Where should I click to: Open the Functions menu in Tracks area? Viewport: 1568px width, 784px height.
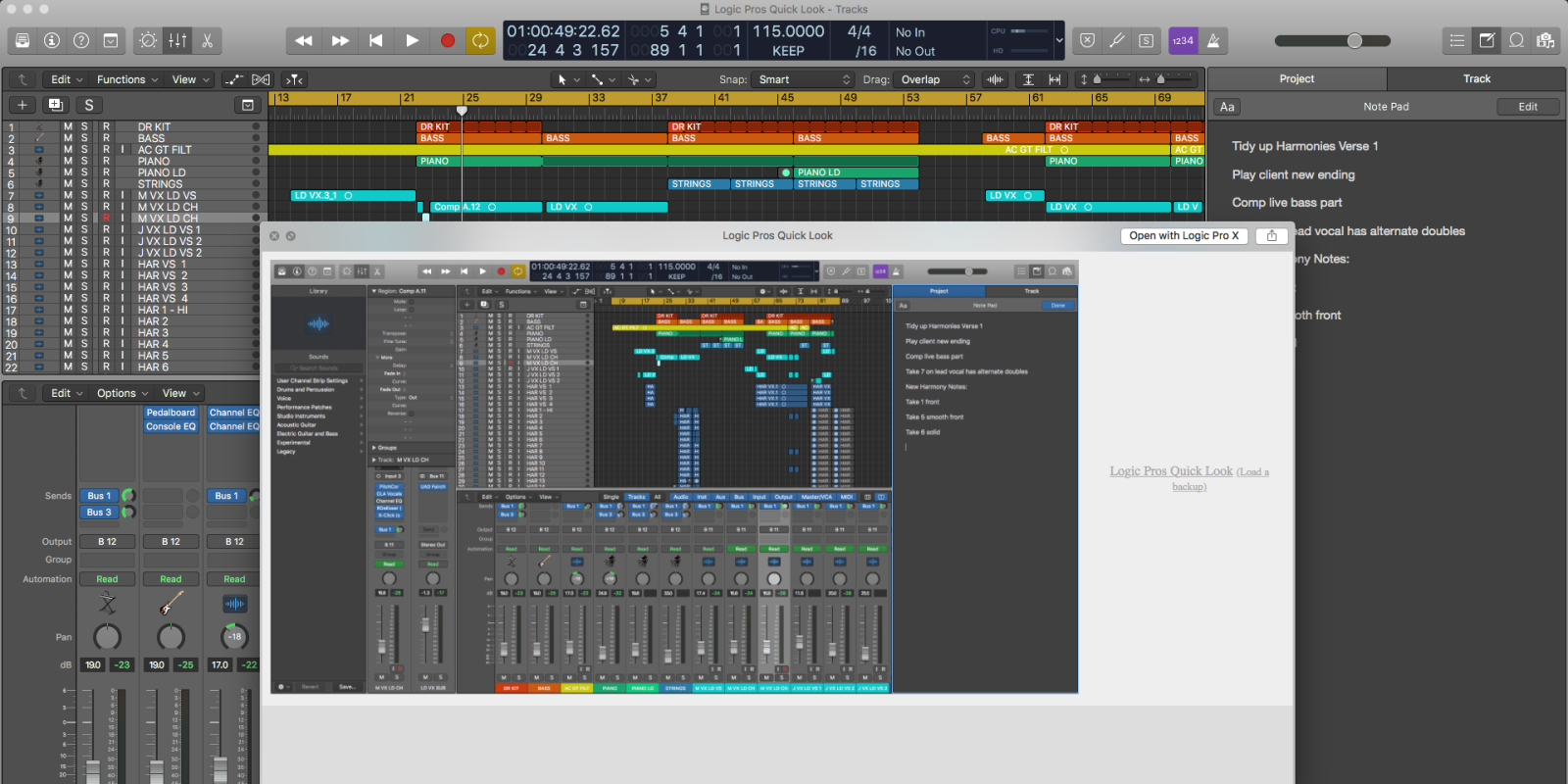tap(126, 79)
